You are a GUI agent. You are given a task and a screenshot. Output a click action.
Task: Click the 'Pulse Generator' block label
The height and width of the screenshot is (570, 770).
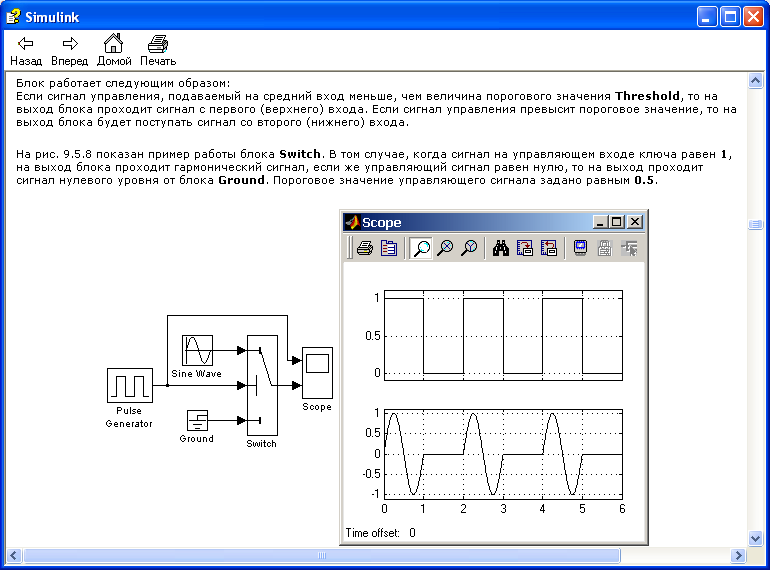[129, 417]
